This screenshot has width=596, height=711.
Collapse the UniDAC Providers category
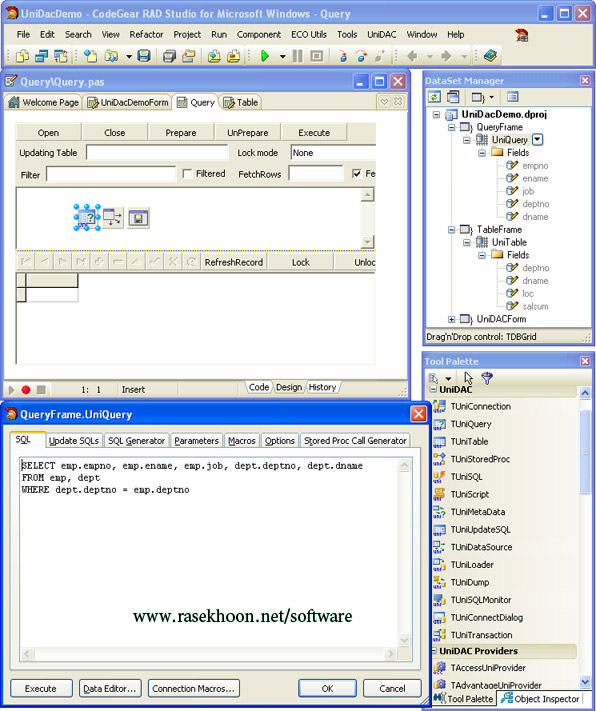pos(433,651)
